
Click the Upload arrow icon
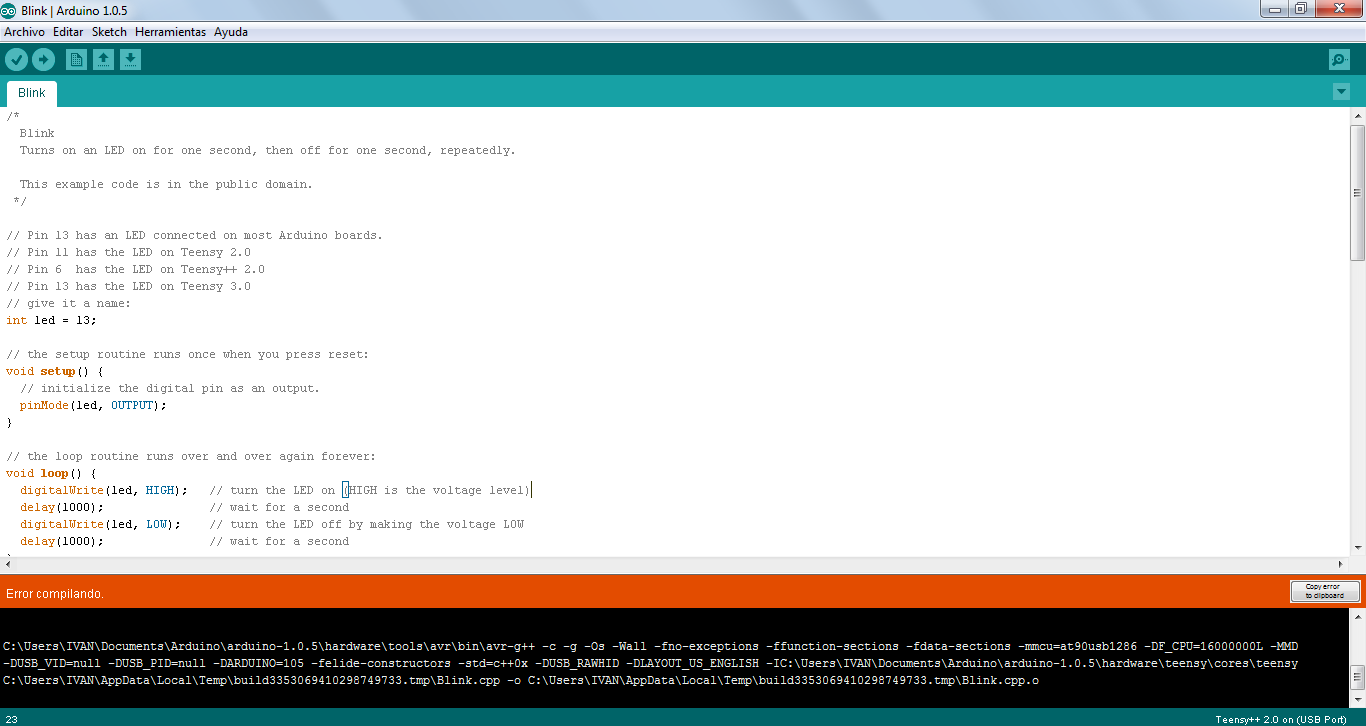coord(43,59)
